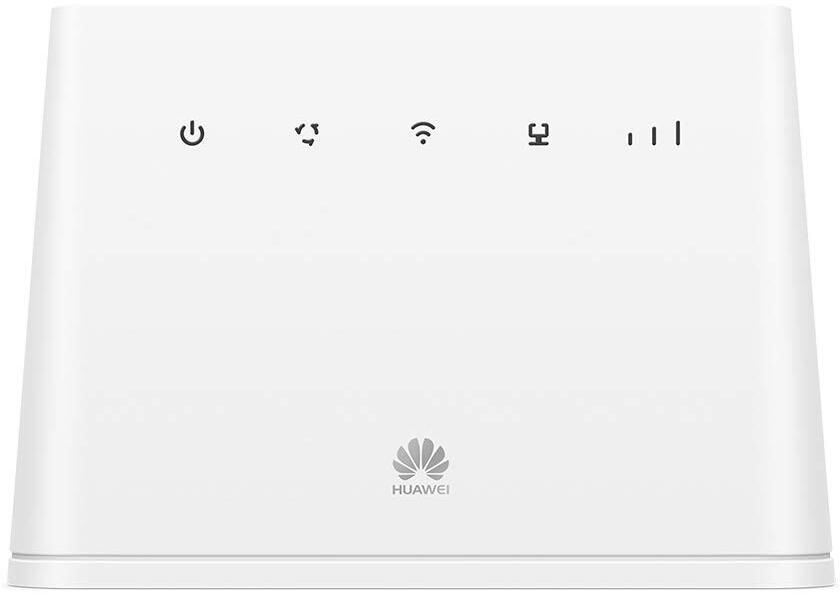840x594 pixels.
Task: Click the dot beneath the Wi-Fi arcs
Action: pos(423,142)
